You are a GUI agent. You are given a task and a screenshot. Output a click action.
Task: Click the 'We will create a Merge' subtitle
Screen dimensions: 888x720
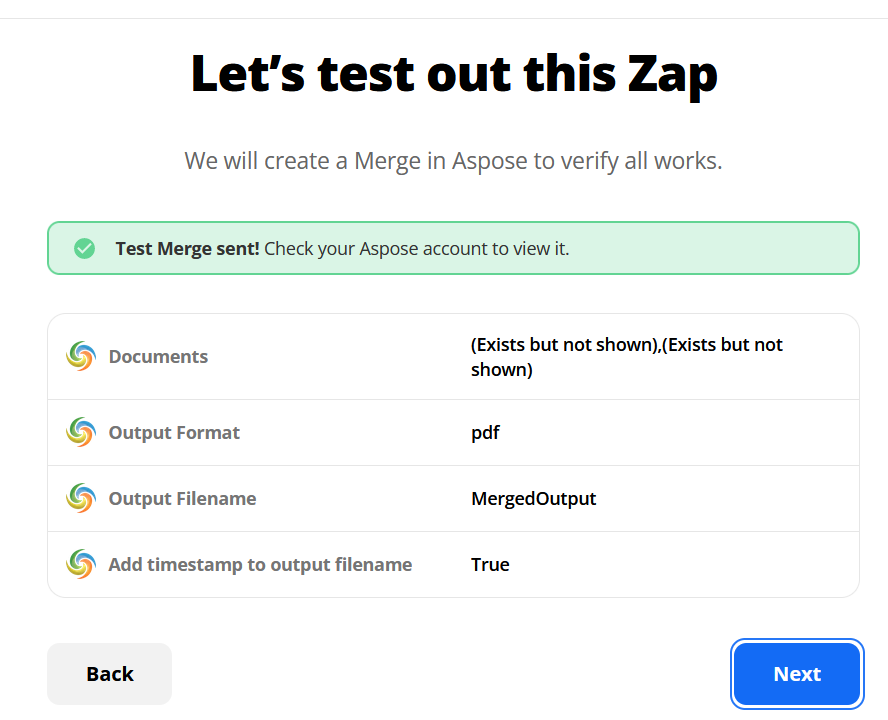(x=453, y=161)
